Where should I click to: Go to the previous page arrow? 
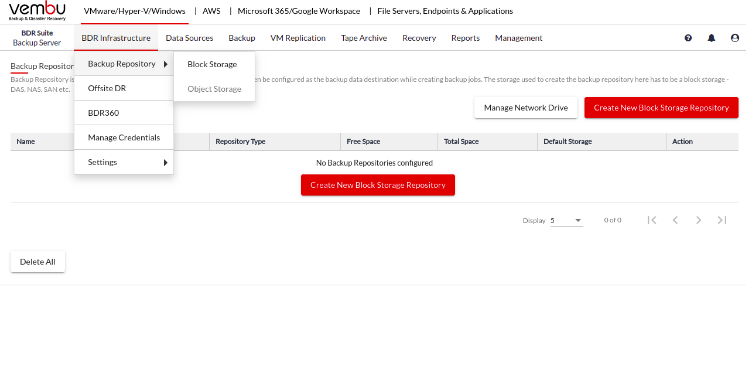coord(675,220)
